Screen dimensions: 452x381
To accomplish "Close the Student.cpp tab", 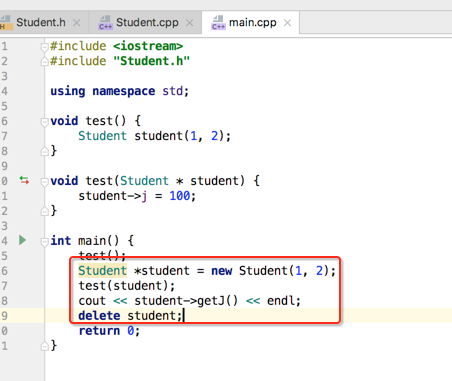I will (x=189, y=23).
